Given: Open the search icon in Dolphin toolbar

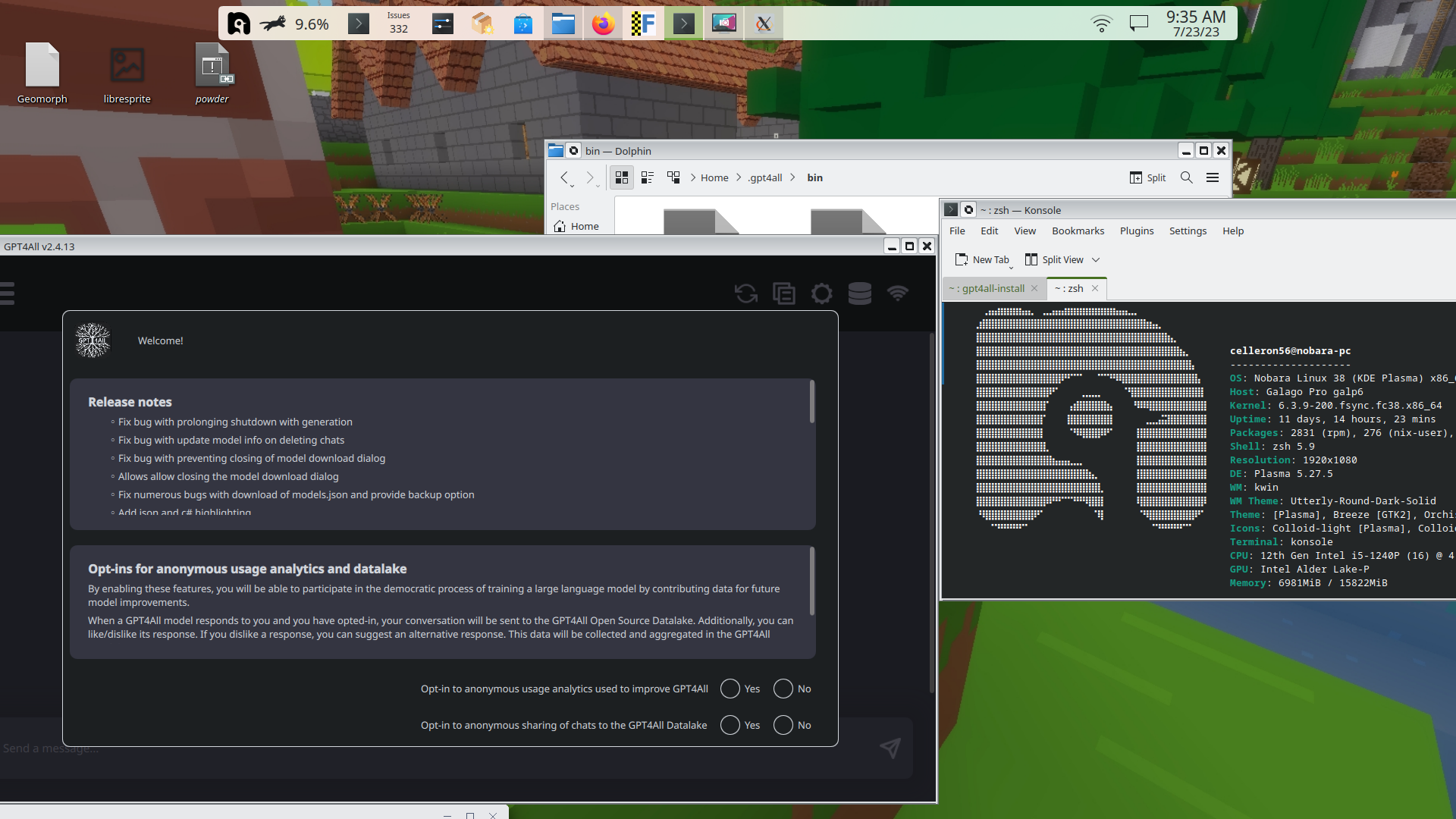Looking at the screenshot, I should click(1186, 177).
